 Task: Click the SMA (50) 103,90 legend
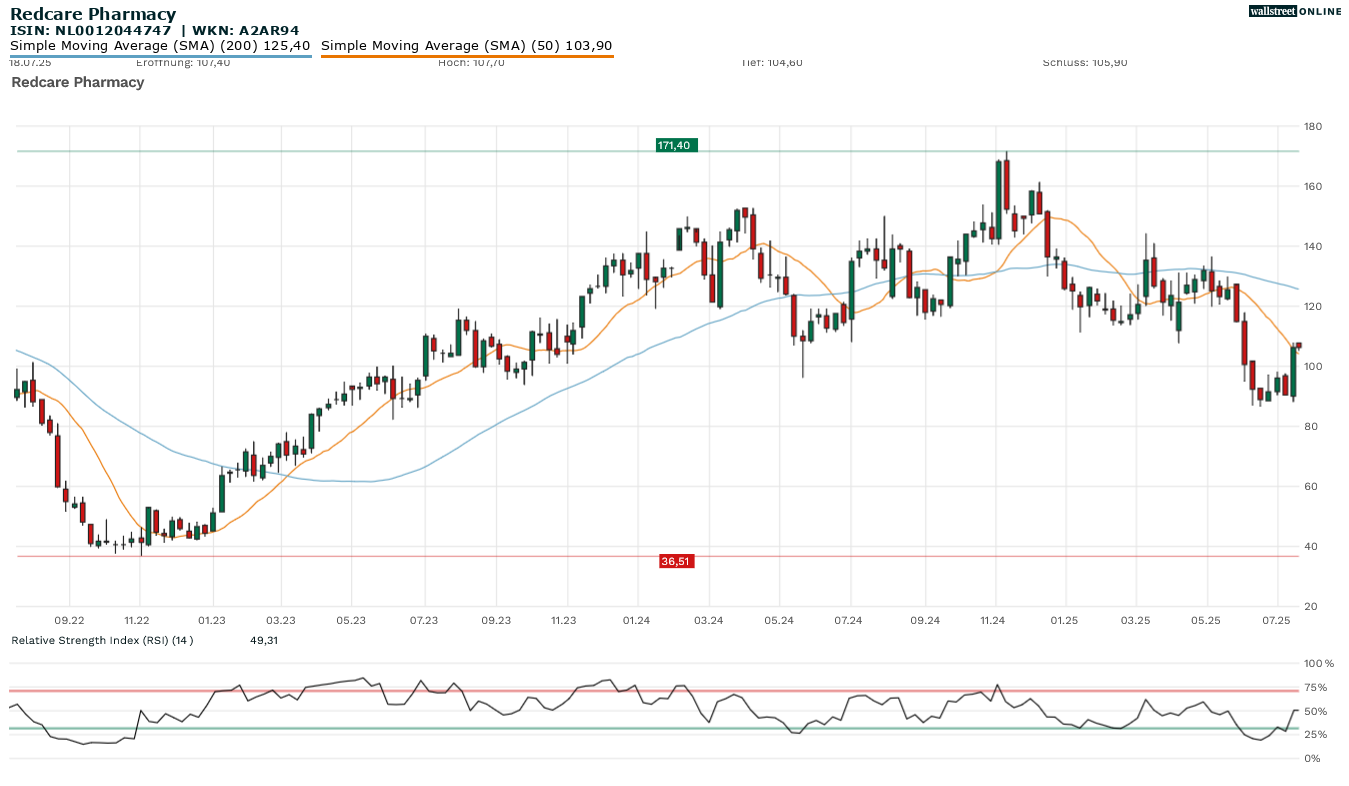click(x=467, y=46)
